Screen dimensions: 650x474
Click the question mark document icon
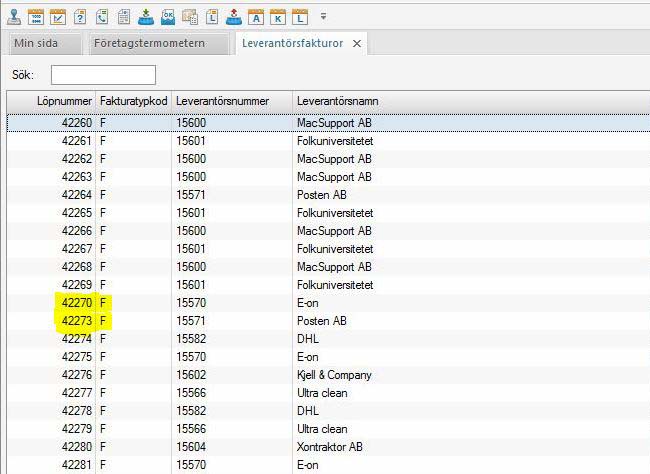click(80, 17)
